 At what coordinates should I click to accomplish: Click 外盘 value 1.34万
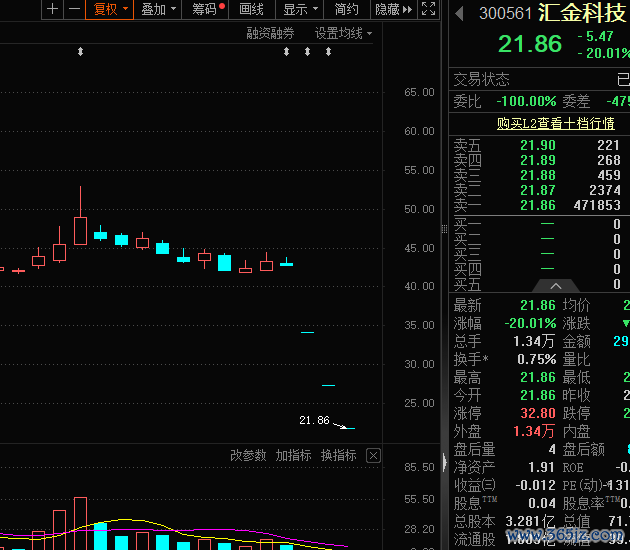pos(534,431)
